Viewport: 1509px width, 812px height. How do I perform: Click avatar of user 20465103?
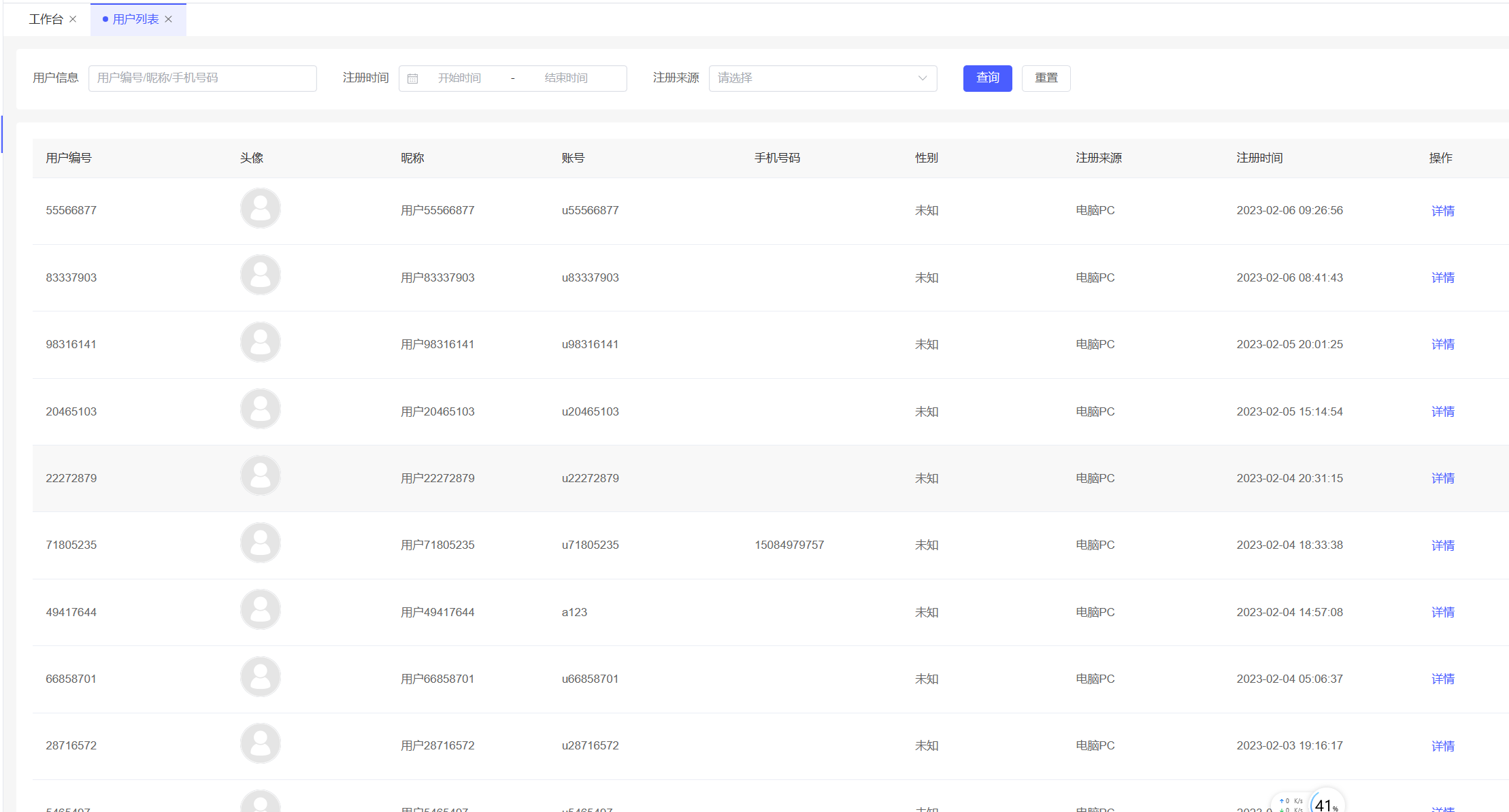[x=261, y=409]
